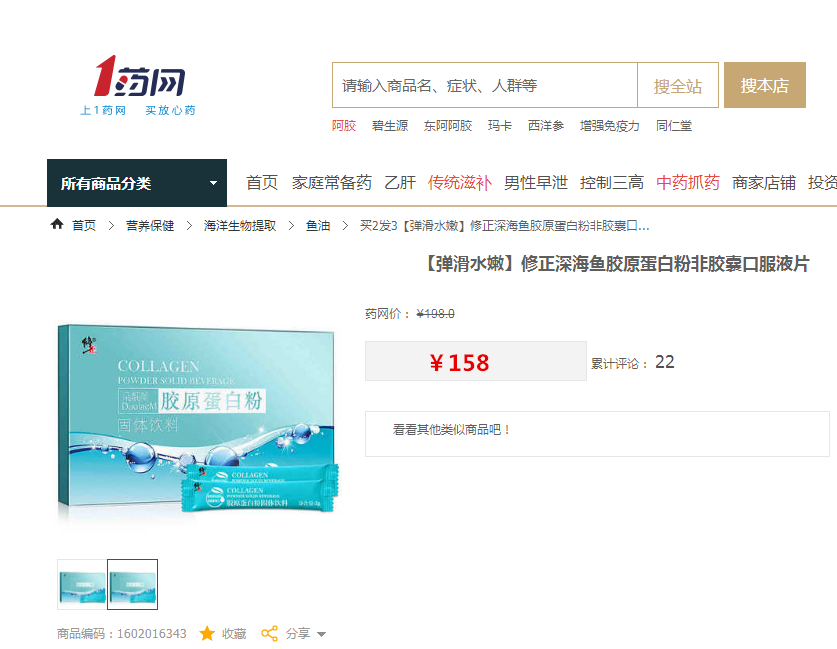The height and width of the screenshot is (649, 837).
Task: Click the main collagen product image
Action: (198, 420)
